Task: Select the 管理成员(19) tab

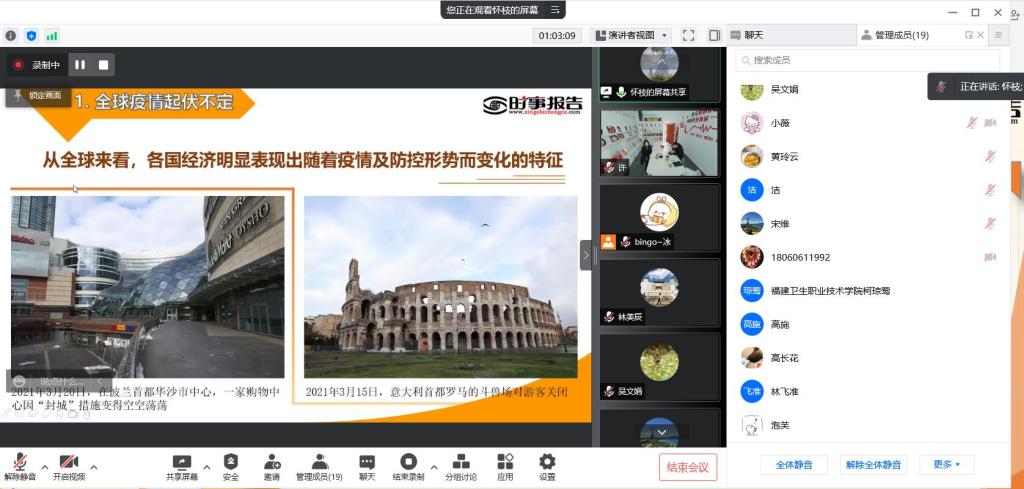Action: (x=900, y=35)
